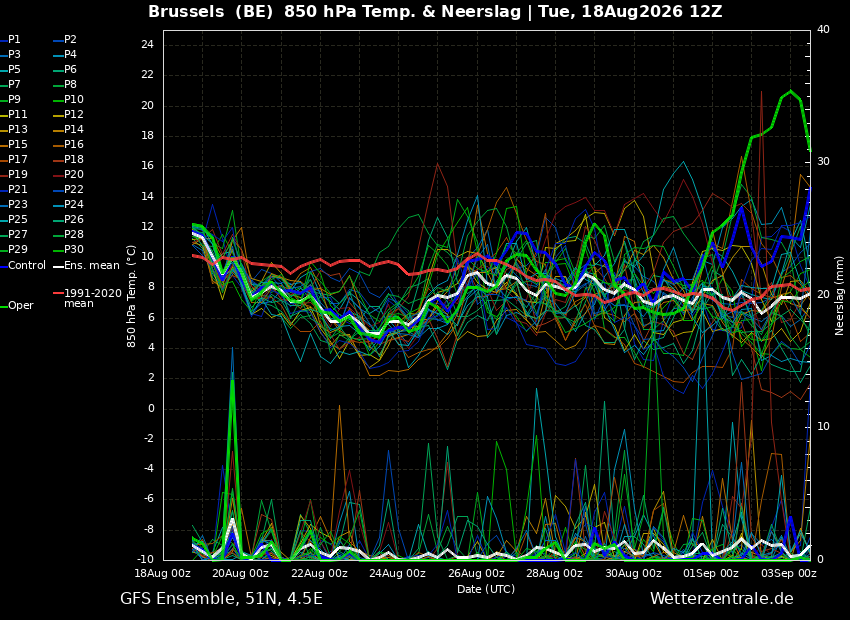Select legend member P14

coord(74,130)
